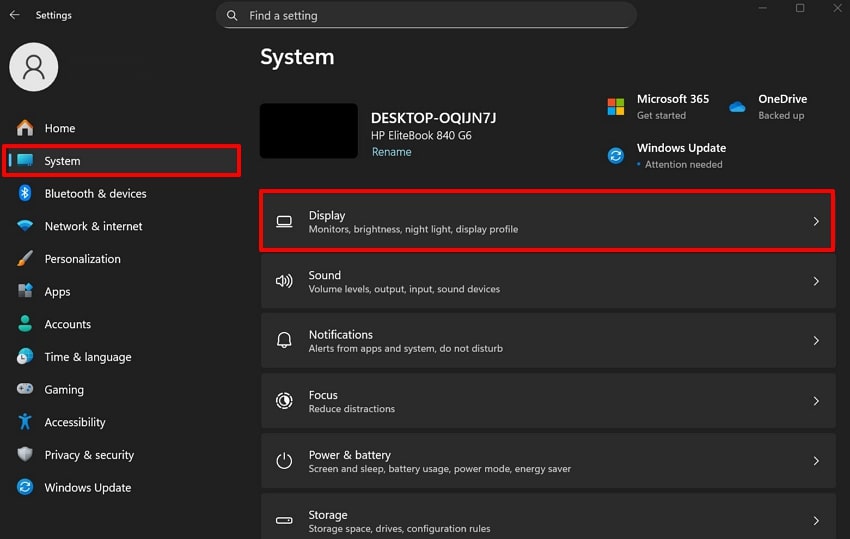Image resolution: width=850 pixels, height=539 pixels.
Task: Click the Focus circle icon
Action: pyautogui.click(x=284, y=401)
